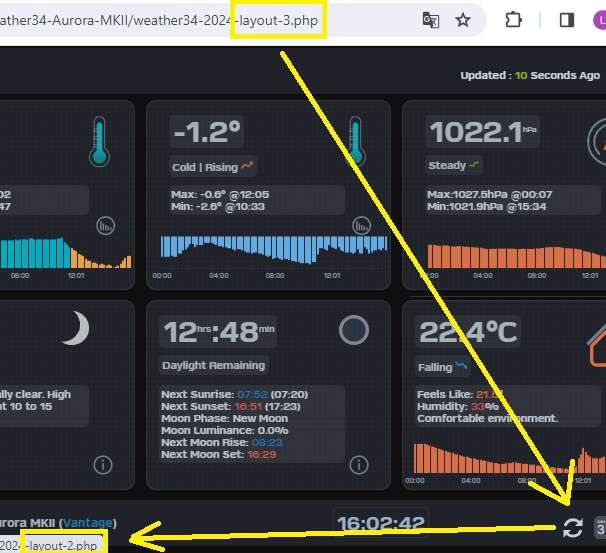This screenshot has width=606, height=553.
Task: Toggle the browser side panel icon
Action: coord(567,20)
